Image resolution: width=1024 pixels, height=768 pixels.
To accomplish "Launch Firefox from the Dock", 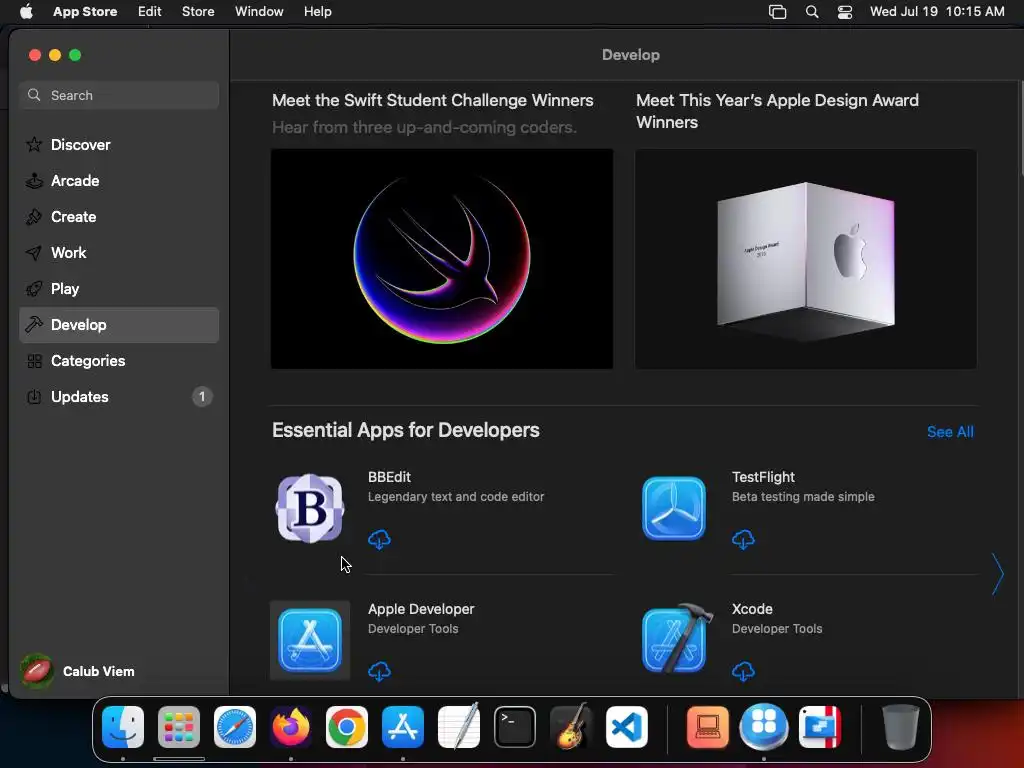I will click(x=291, y=727).
